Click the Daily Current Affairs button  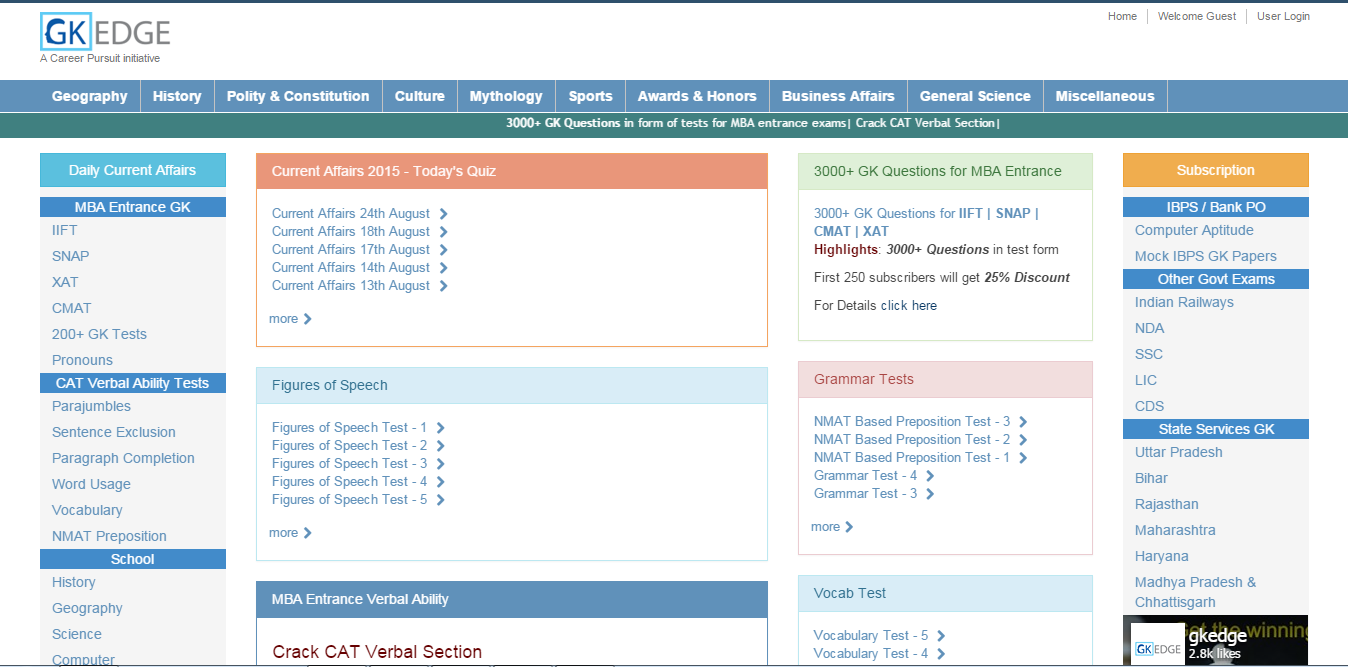[133, 170]
